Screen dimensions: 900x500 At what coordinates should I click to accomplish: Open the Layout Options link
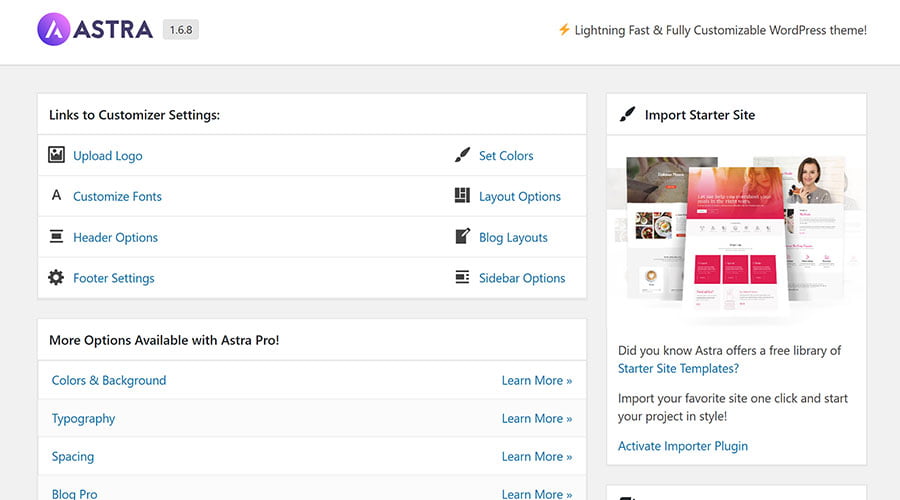coord(520,196)
